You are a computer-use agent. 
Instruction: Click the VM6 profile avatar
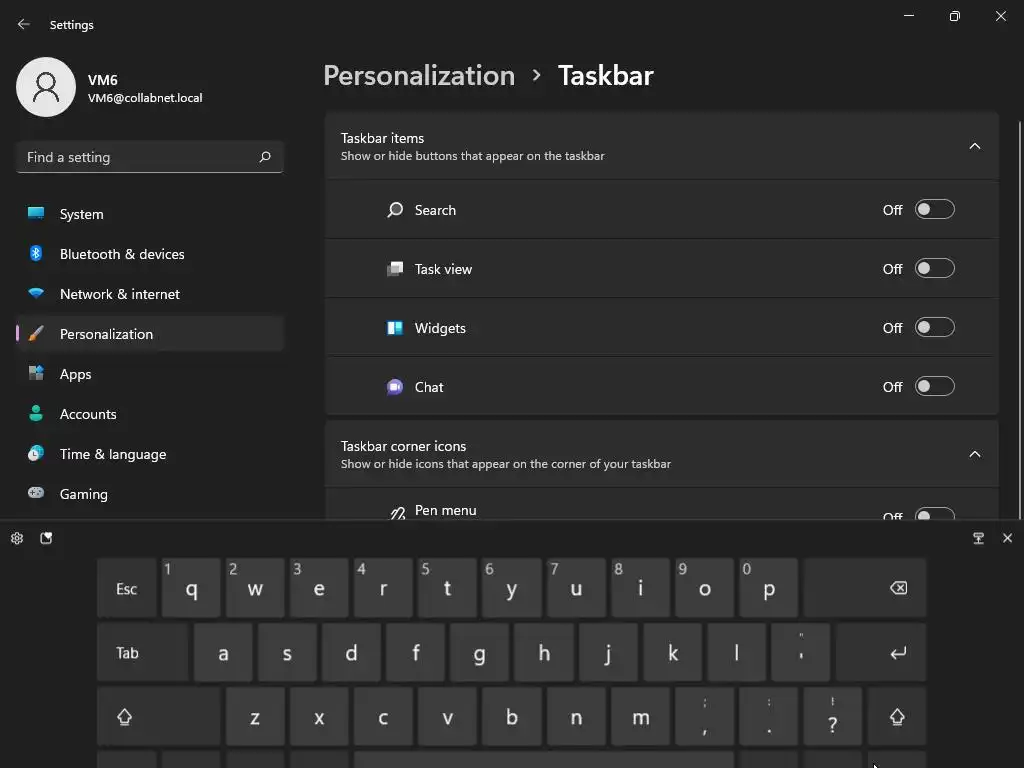(46, 87)
